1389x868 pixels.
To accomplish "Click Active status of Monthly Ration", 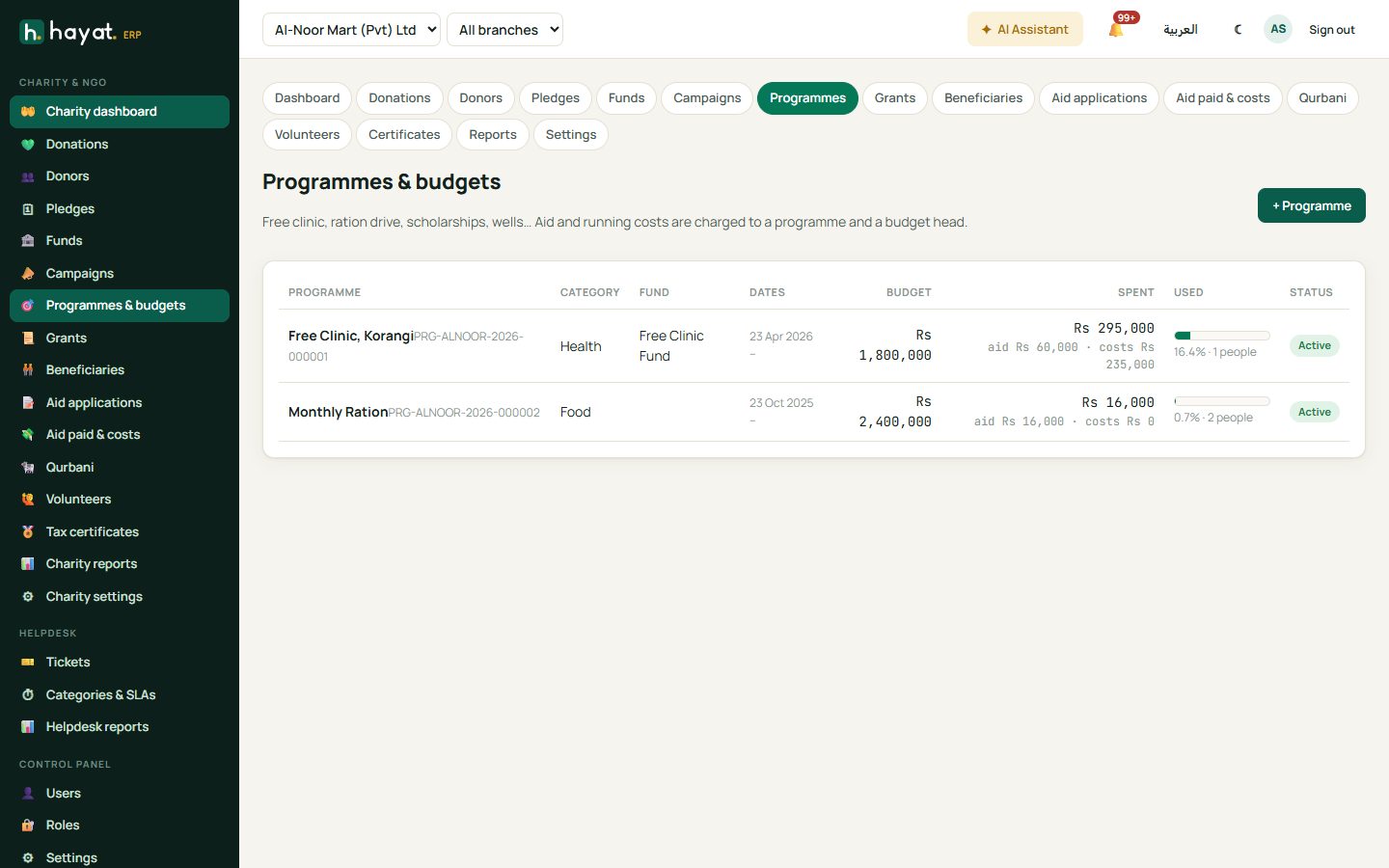I will (1315, 412).
